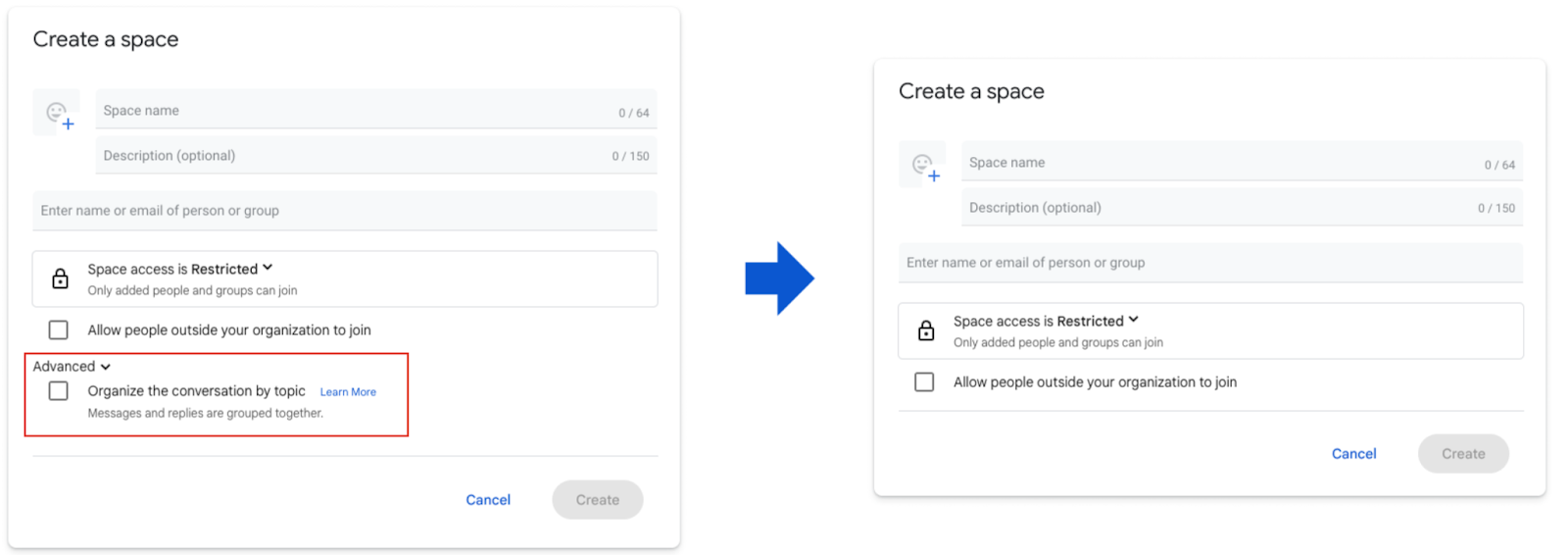
Task: Click Create button in left dialog
Action: (x=598, y=500)
